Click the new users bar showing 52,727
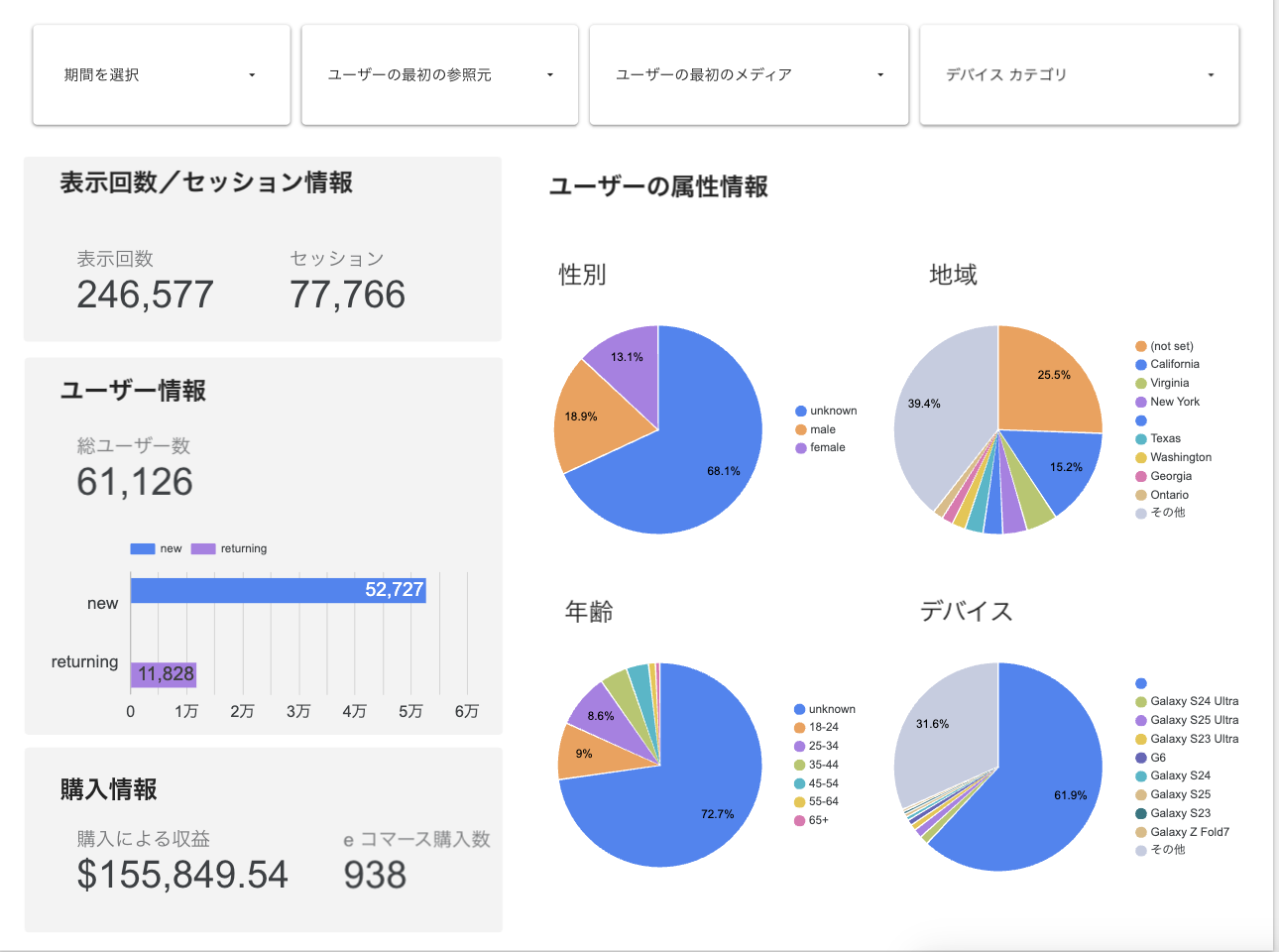This screenshot has height=952, width=1279. [279, 590]
